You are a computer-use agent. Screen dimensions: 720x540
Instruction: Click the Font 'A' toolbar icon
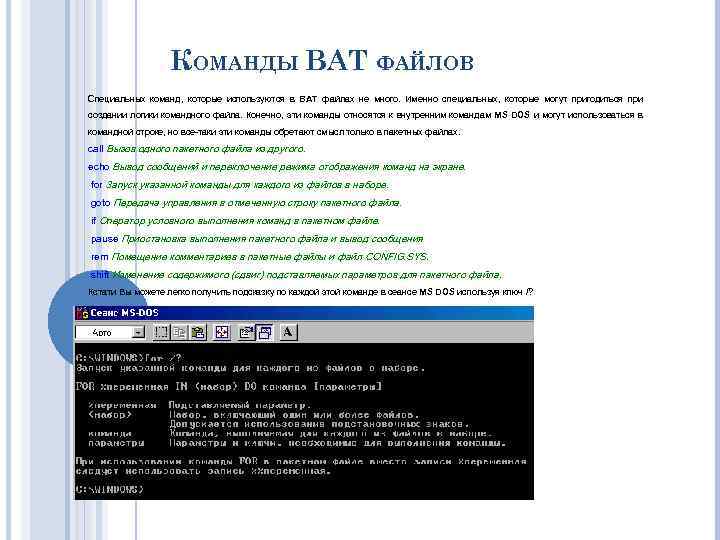click(x=288, y=332)
